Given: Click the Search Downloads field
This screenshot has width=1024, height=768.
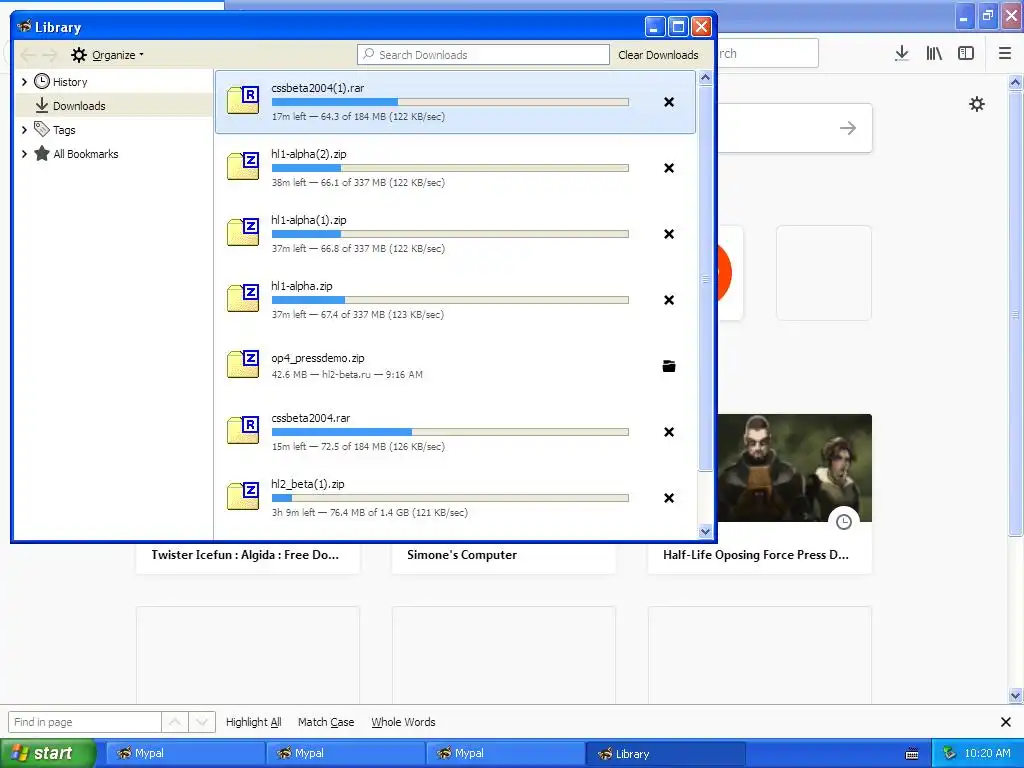Looking at the screenshot, I should (x=483, y=55).
